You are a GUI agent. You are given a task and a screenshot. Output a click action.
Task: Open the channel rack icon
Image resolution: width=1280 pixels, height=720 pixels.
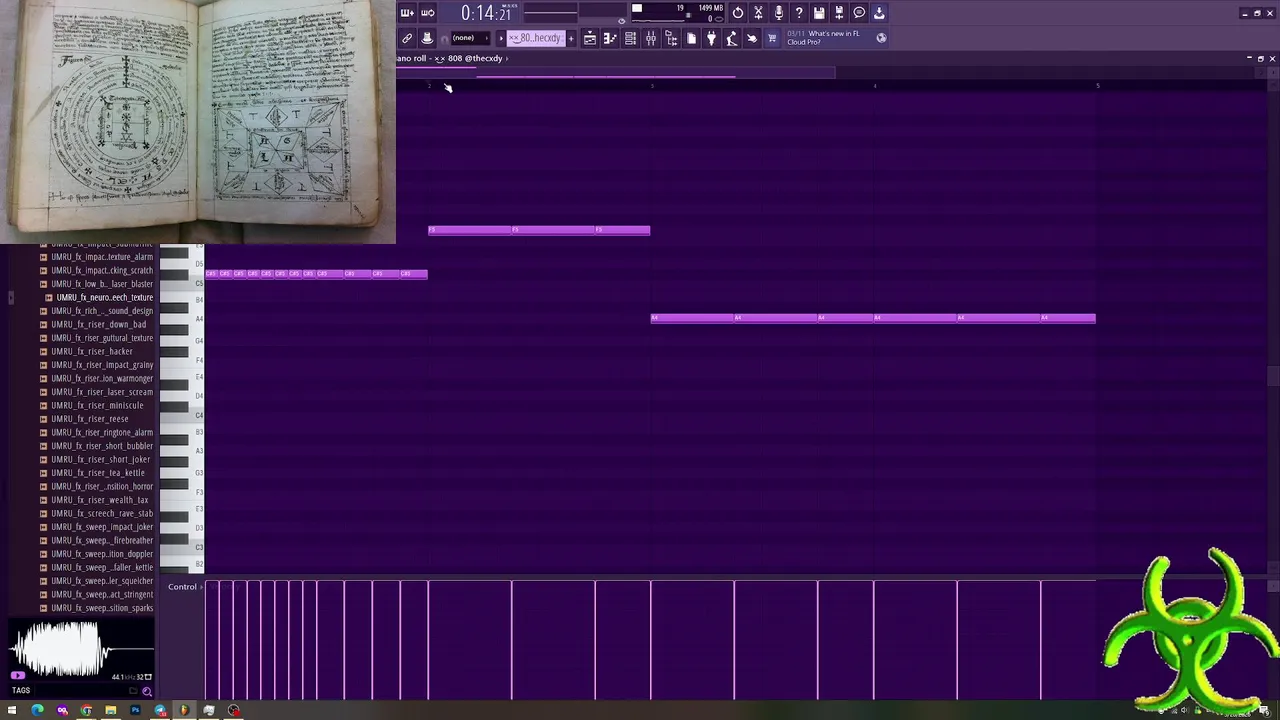pyautogui.click(x=630, y=38)
